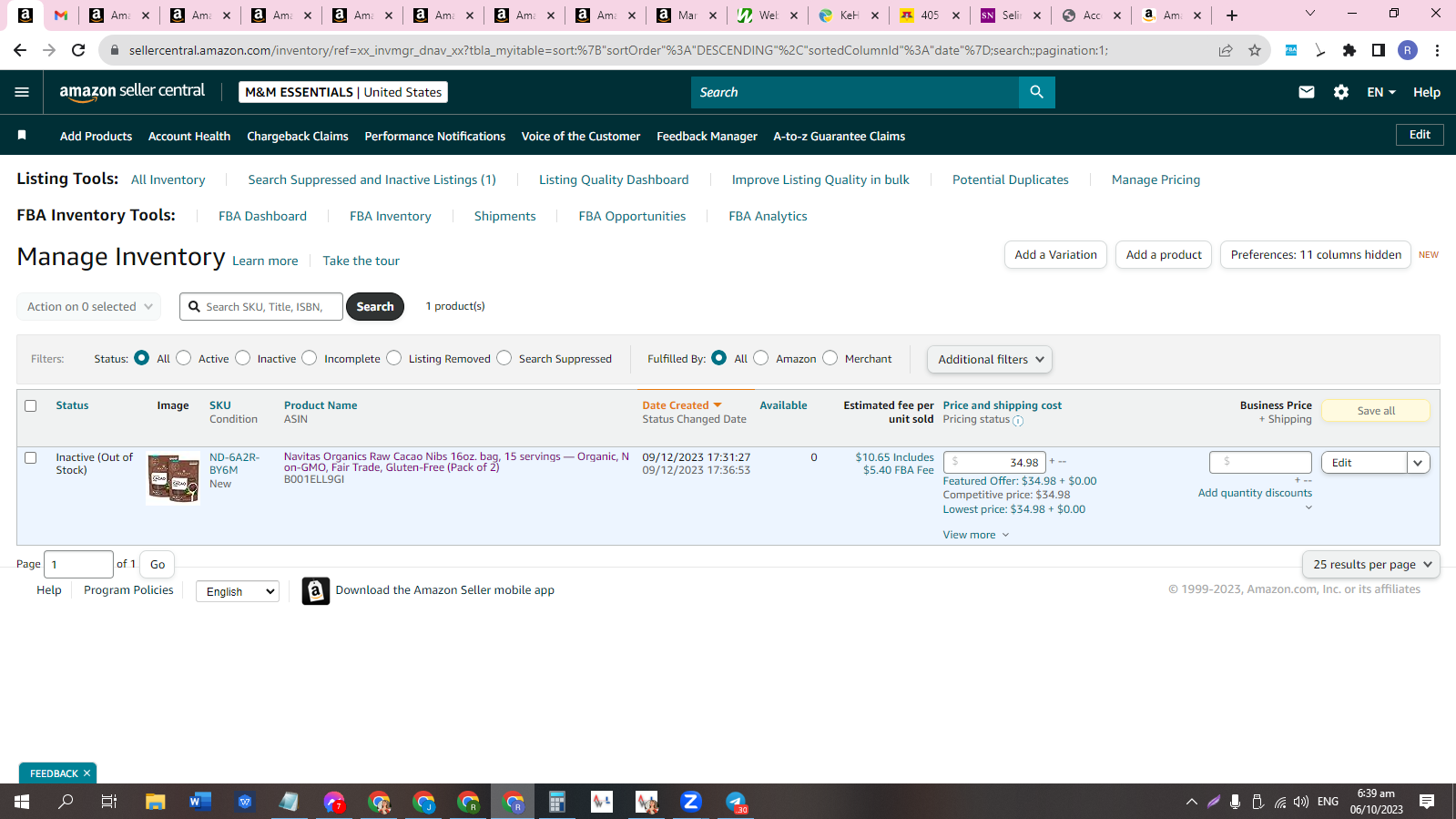1456x819 pixels.
Task: Select the Active status filter
Action: (184, 358)
